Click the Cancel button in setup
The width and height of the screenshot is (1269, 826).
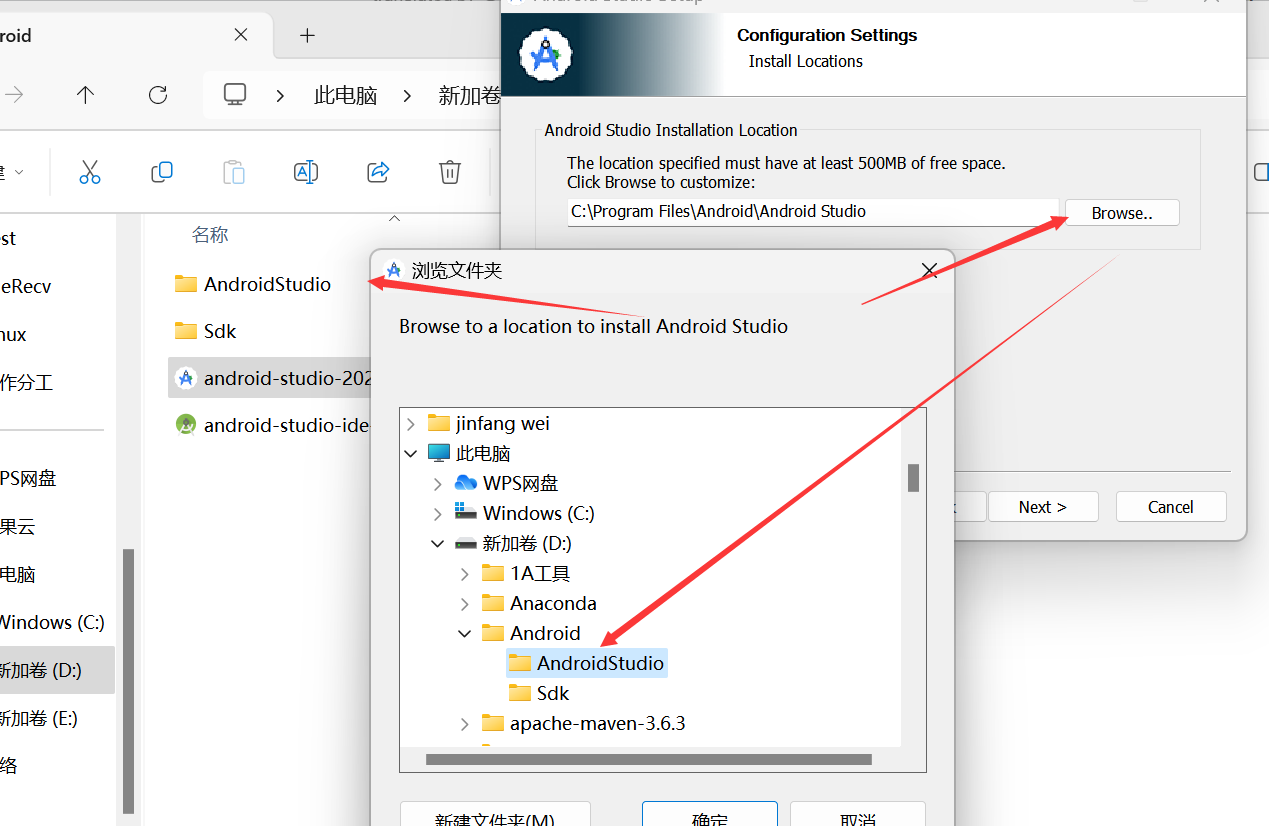(x=1171, y=507)
